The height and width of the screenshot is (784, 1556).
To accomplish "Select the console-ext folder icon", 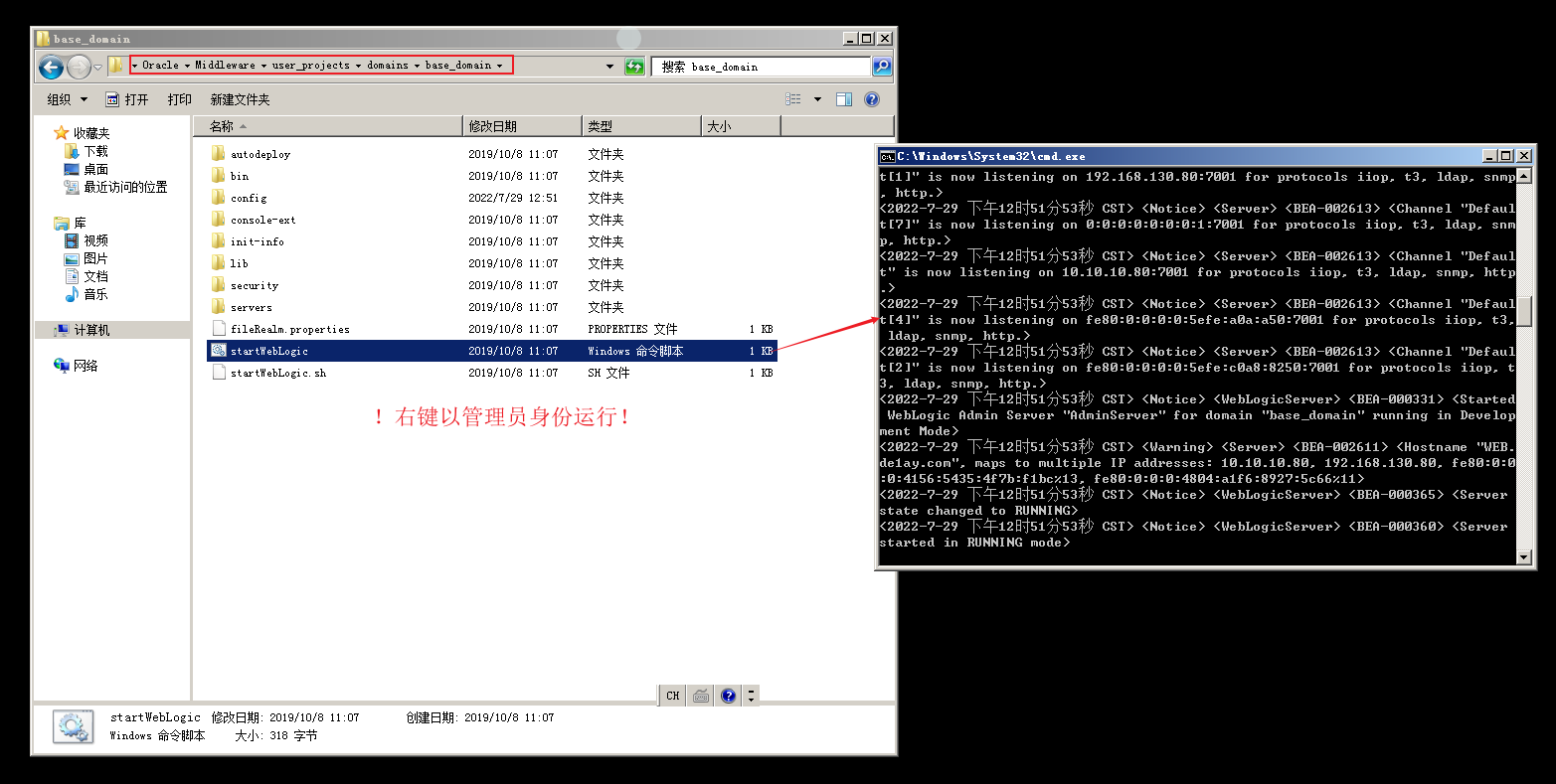I will tap(219, 220).
